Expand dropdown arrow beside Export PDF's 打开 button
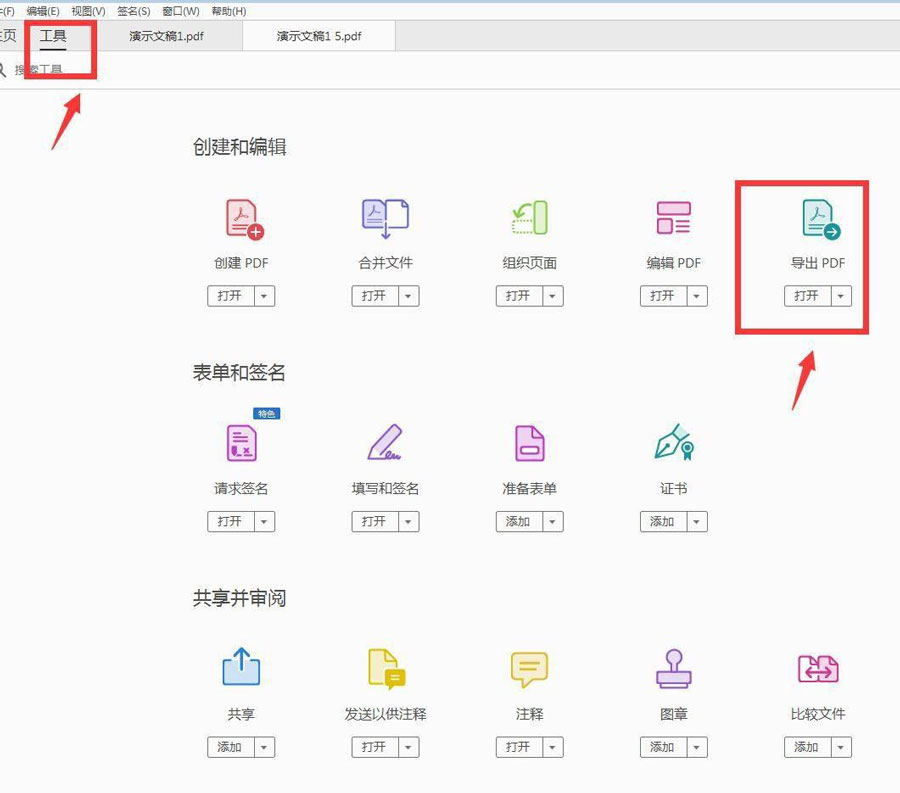The height and width of the screenshot is (793, 900). 841,296
